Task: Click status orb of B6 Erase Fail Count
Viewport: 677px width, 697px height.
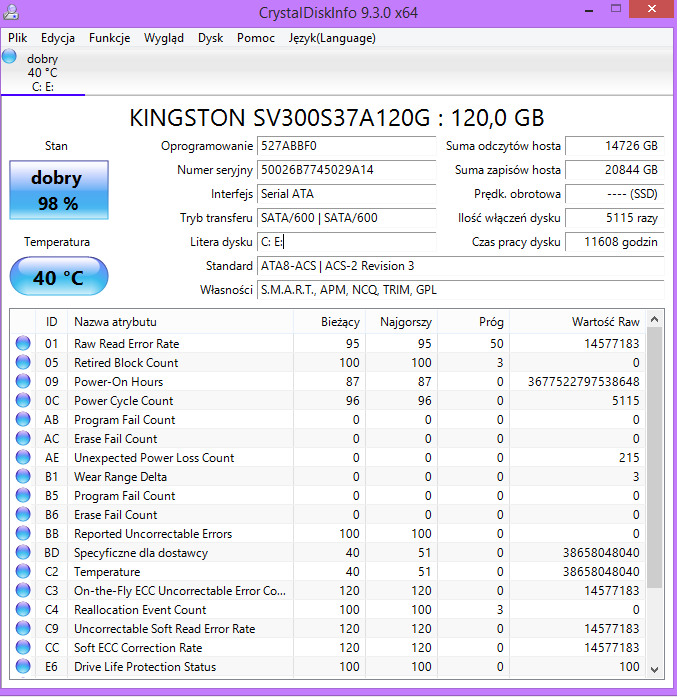Action: tap(23, 514)
